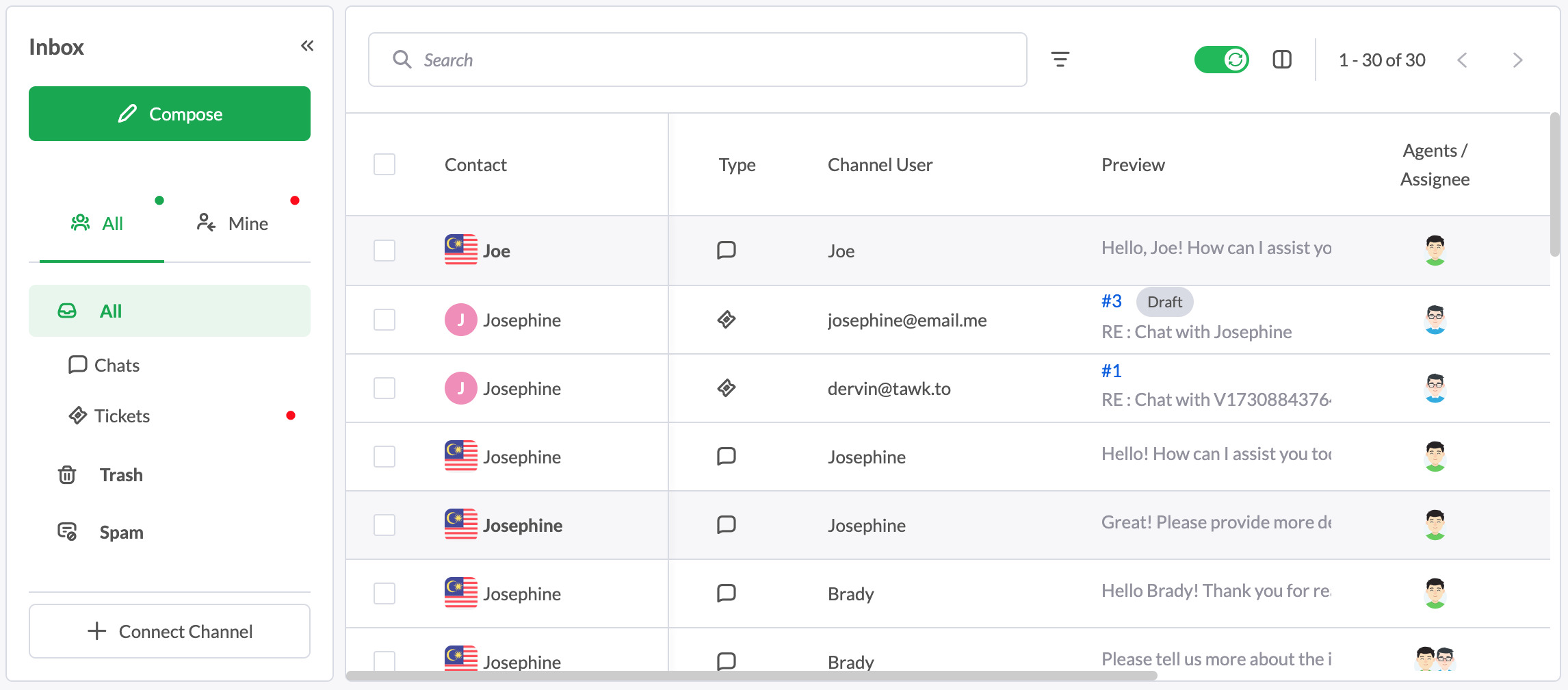Tick checkbox for dervin@tawk.to ticket row
The image size is (1568, 690).
pos(384,388)
